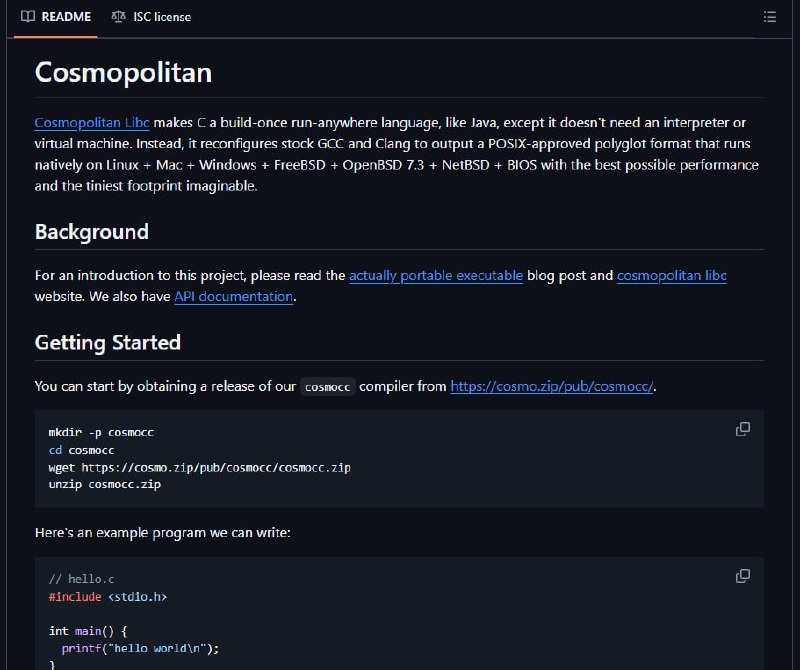Open the https://cosmo.zip/pub/cosmocc/ link
The height and width of the screenshot is (670, 800).
click(x=552, y=386)
